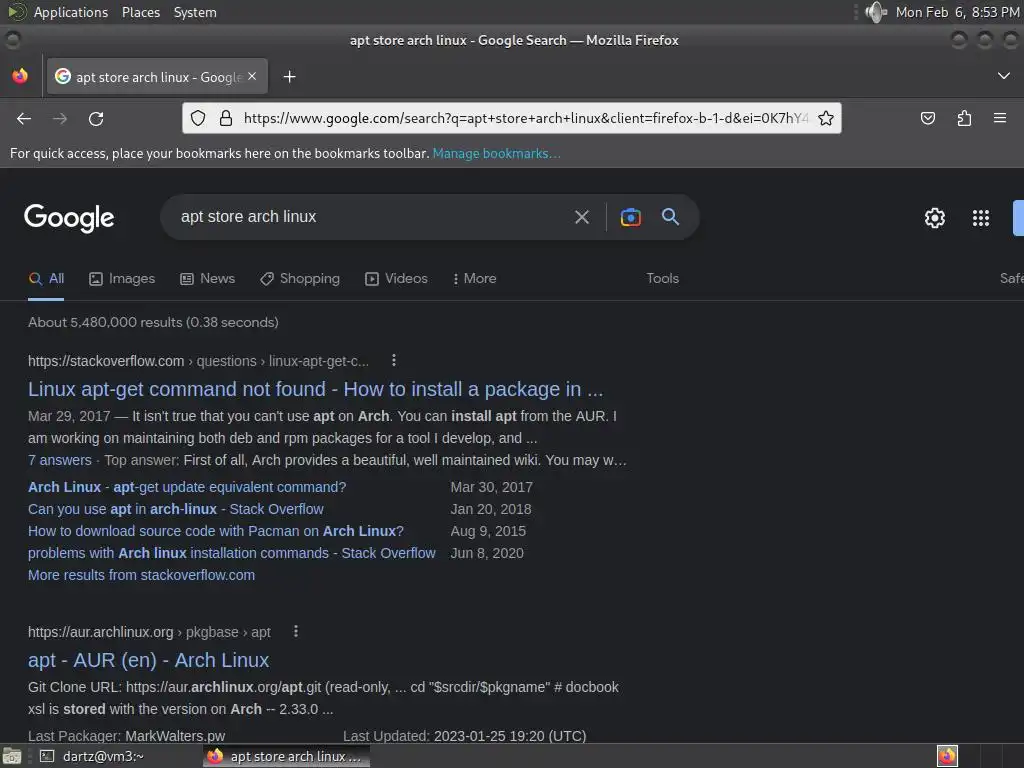The width and height of the screenshot is (1024, 768).
Task: Open 'Linux apt-get command not found' result
Action: 315,389
